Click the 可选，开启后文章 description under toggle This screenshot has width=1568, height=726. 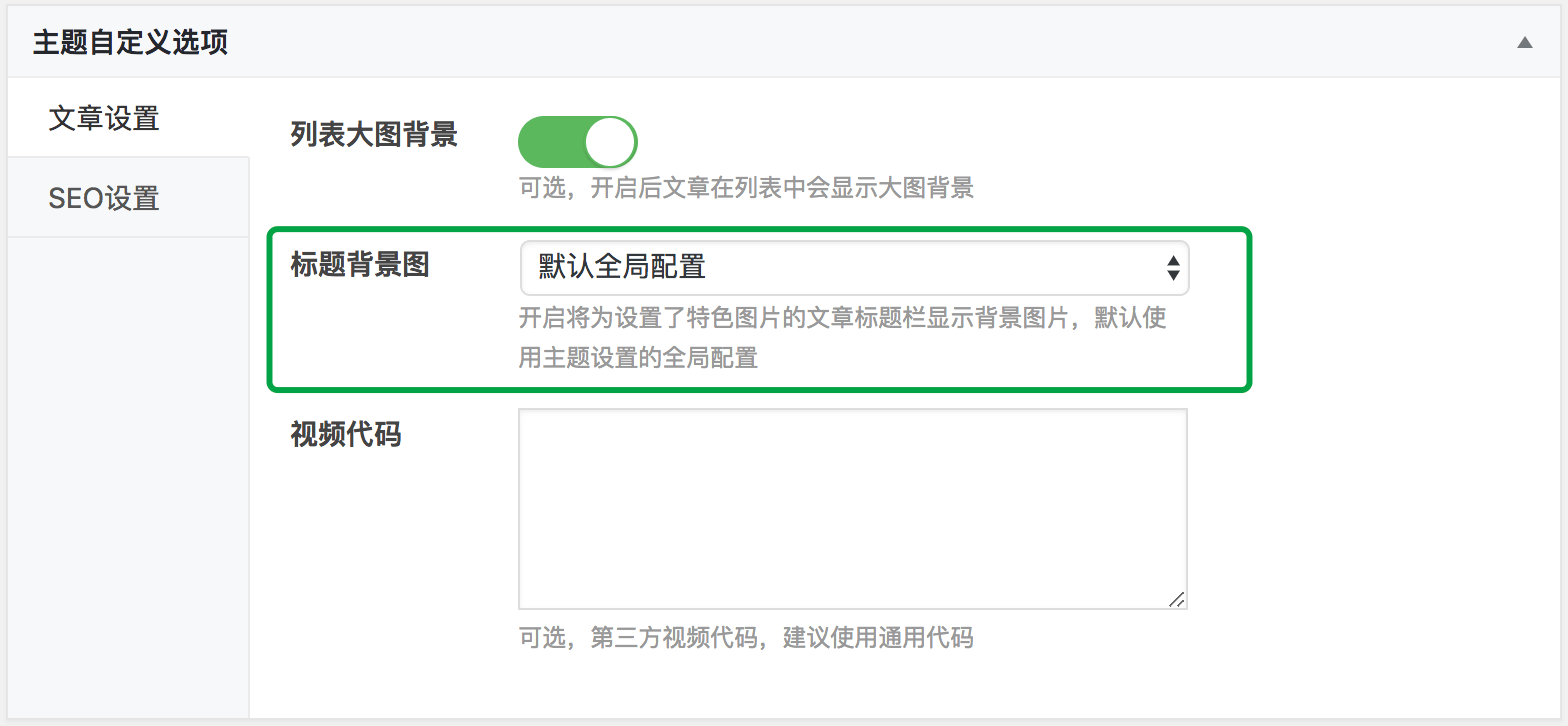(x=746, y=187)
